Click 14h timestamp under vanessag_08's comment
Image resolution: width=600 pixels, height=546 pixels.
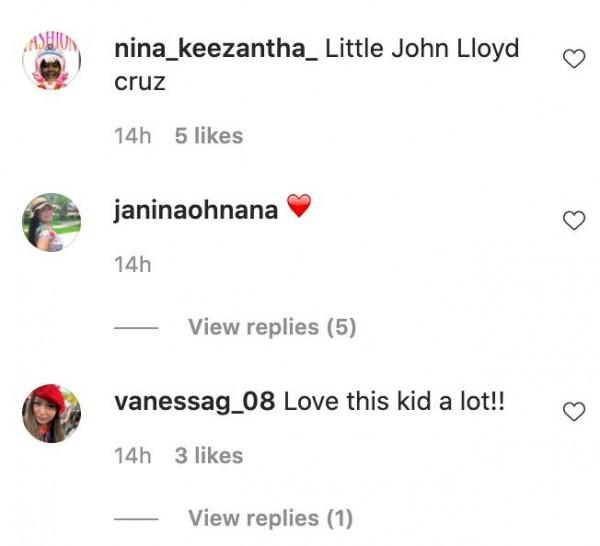(133, 456)
